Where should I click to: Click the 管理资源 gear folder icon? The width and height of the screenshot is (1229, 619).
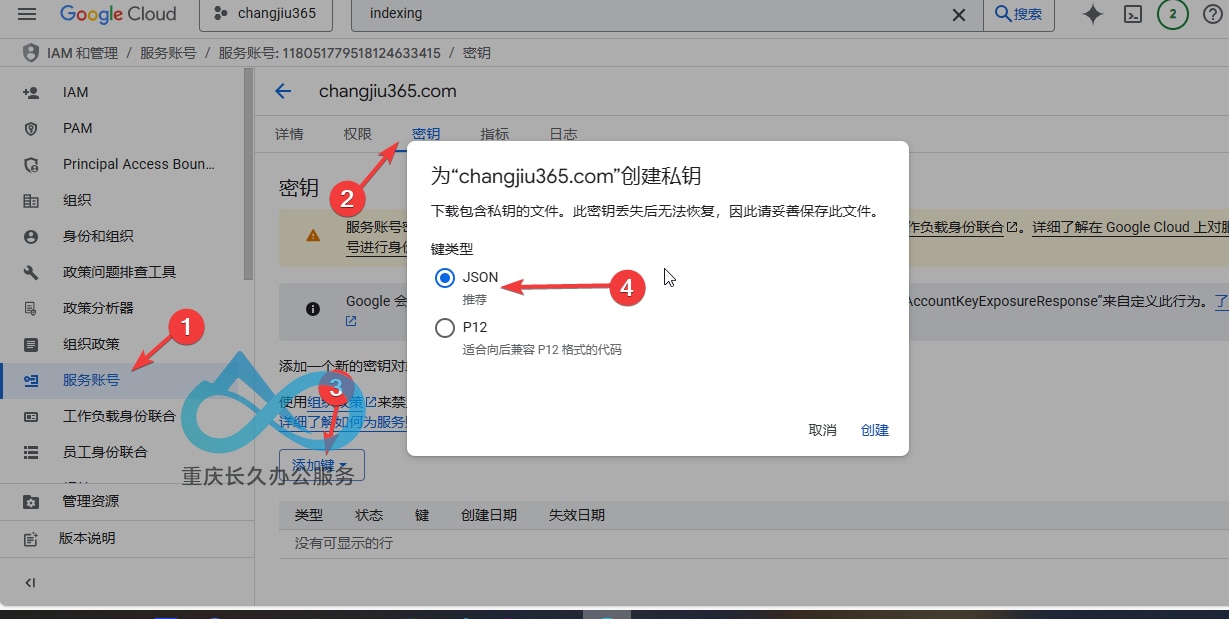tap(31, 501)
